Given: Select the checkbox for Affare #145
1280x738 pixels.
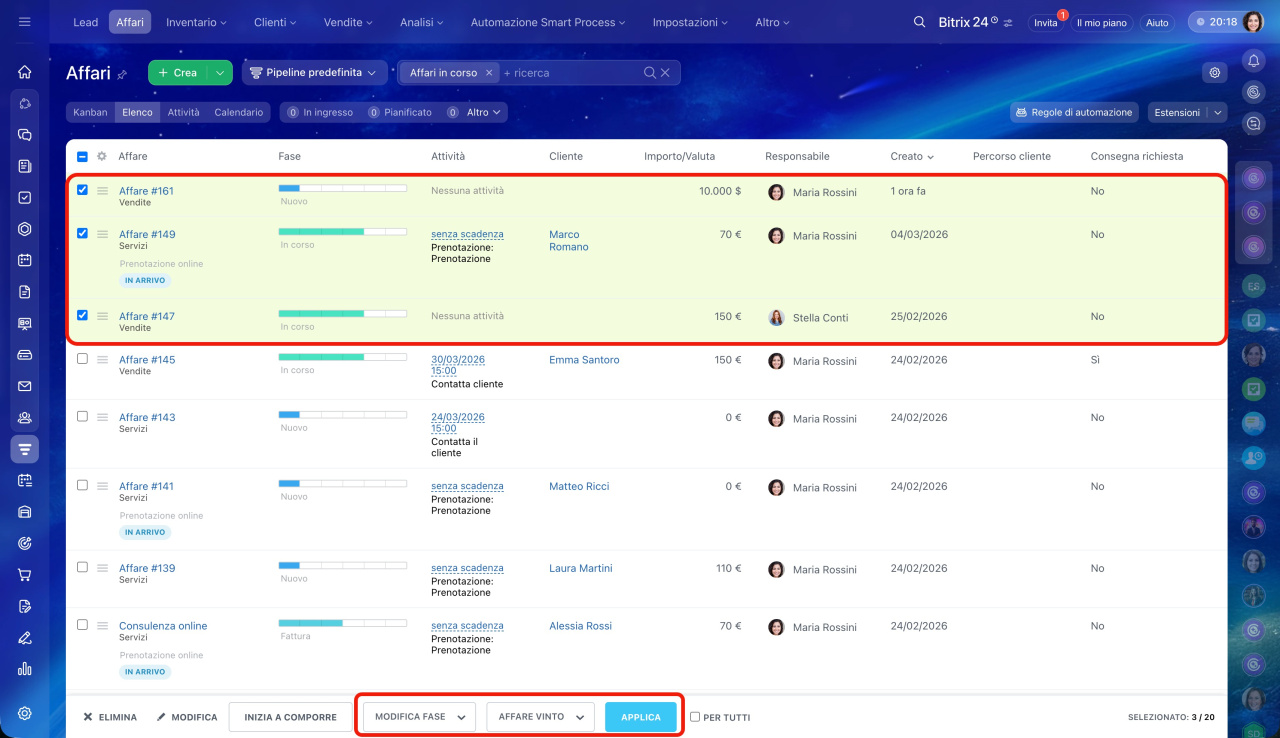Looking at the screenshot, I should click(83, 359).
